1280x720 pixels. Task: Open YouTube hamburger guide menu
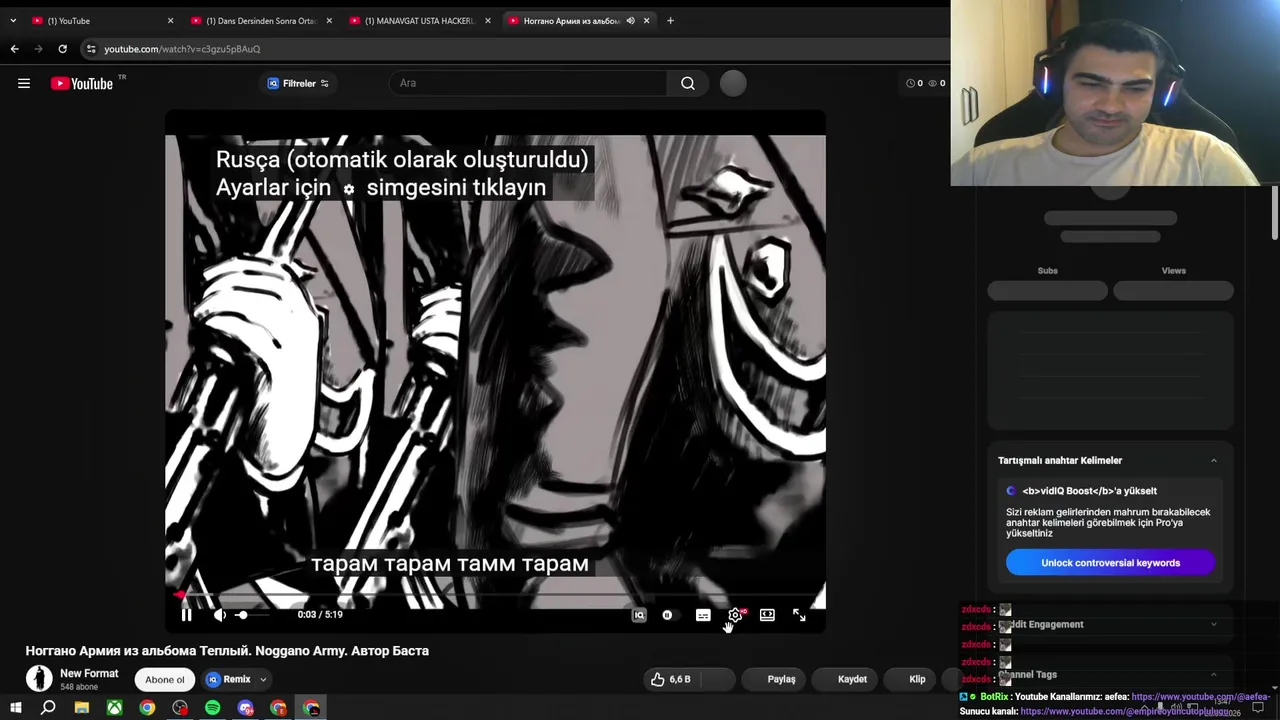24,83
